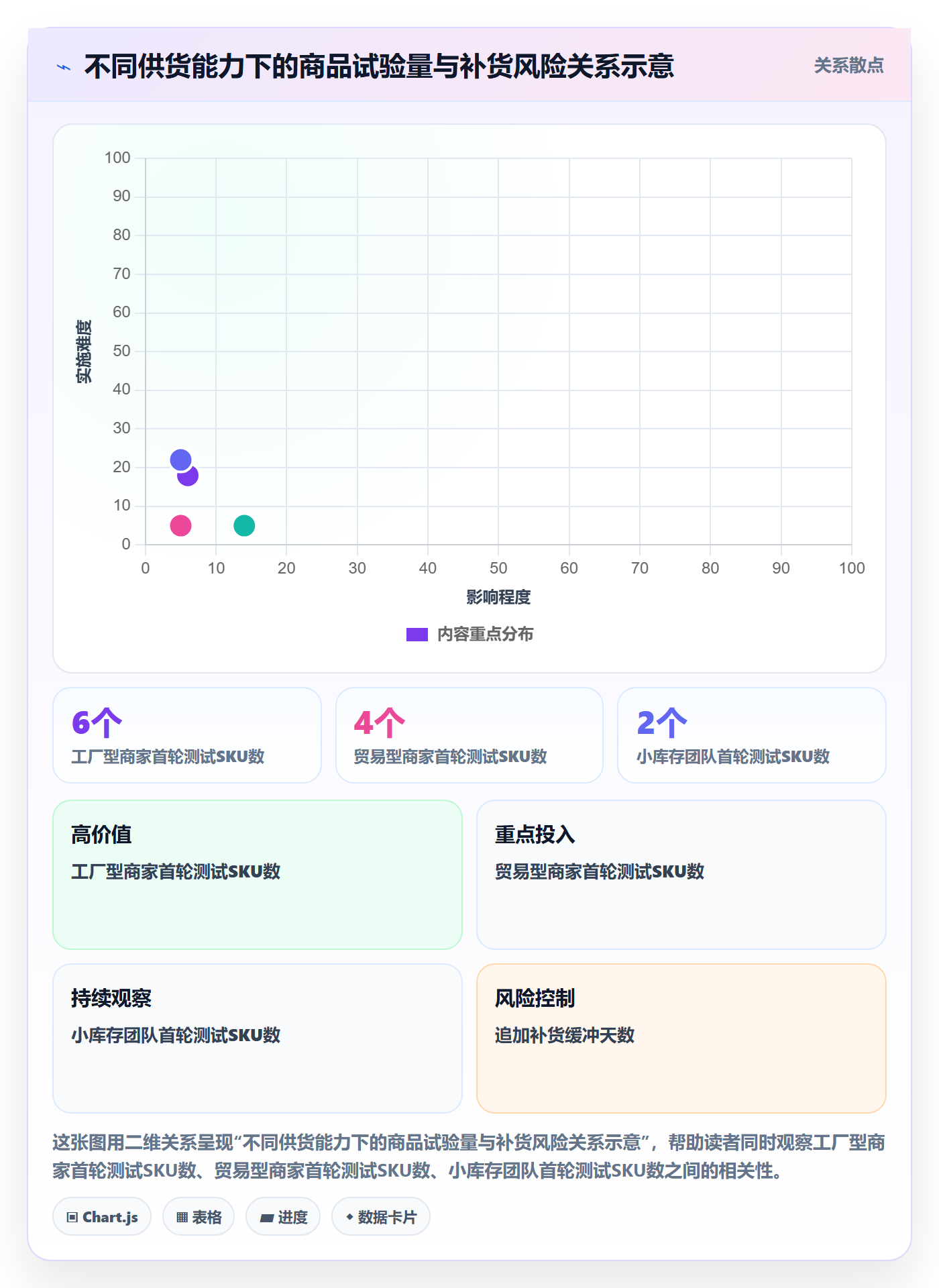Screen dimensions: 939x1288
Task: Open the 4个 贸易型商家 stat card
Action: [469, 735]
